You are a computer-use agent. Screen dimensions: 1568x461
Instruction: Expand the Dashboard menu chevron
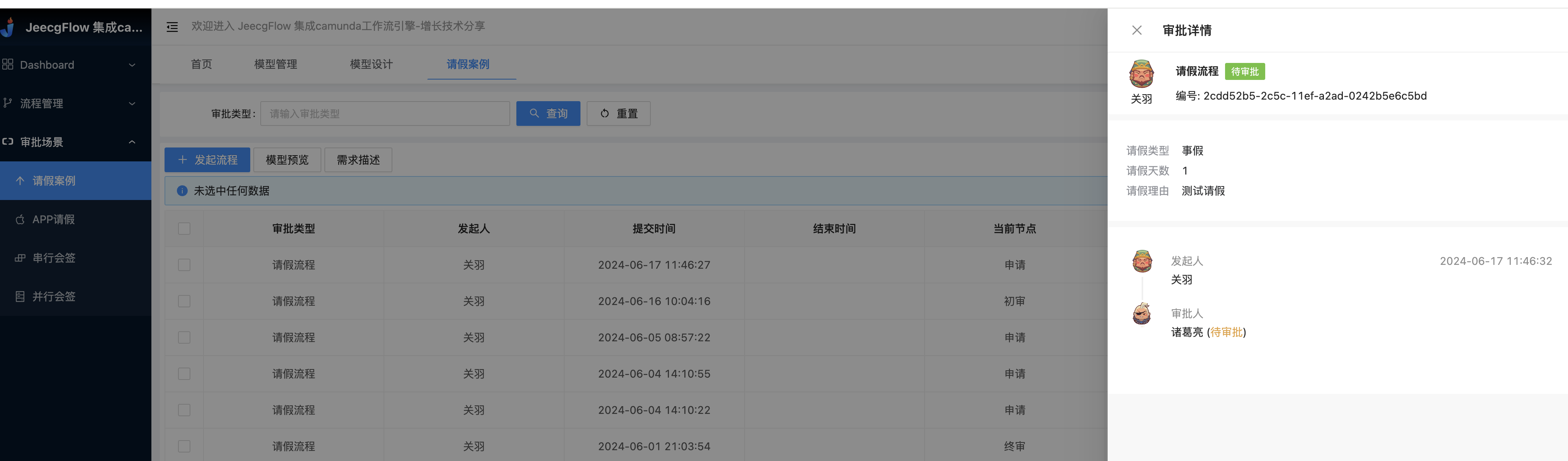132,65
